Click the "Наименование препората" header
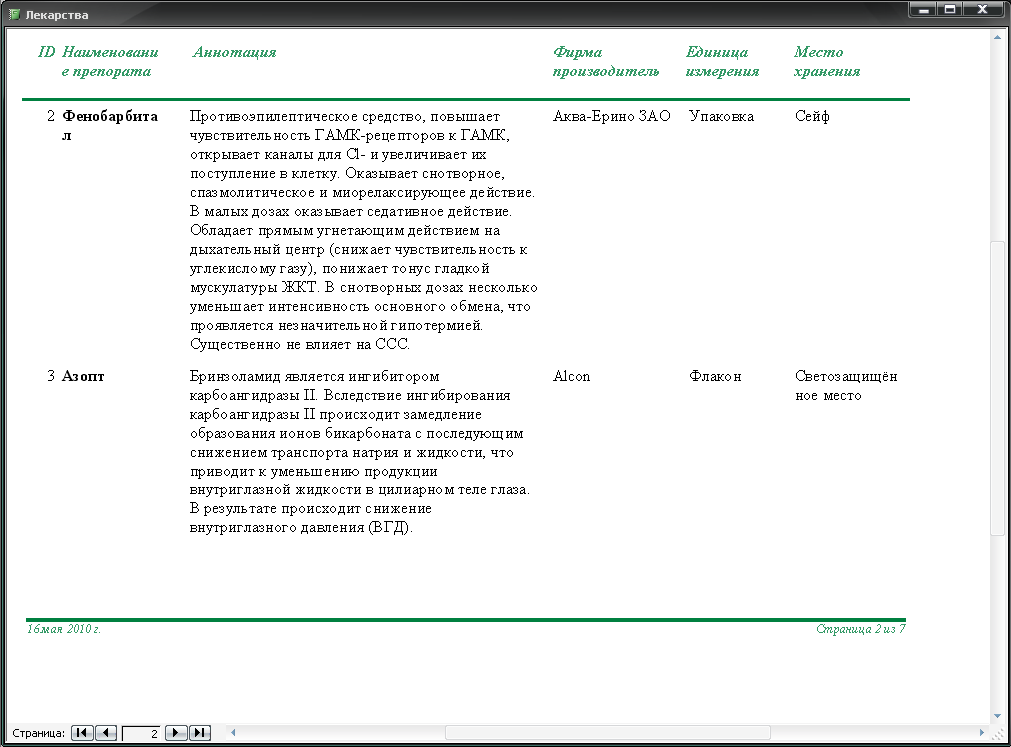 click(x=110, y=62)
